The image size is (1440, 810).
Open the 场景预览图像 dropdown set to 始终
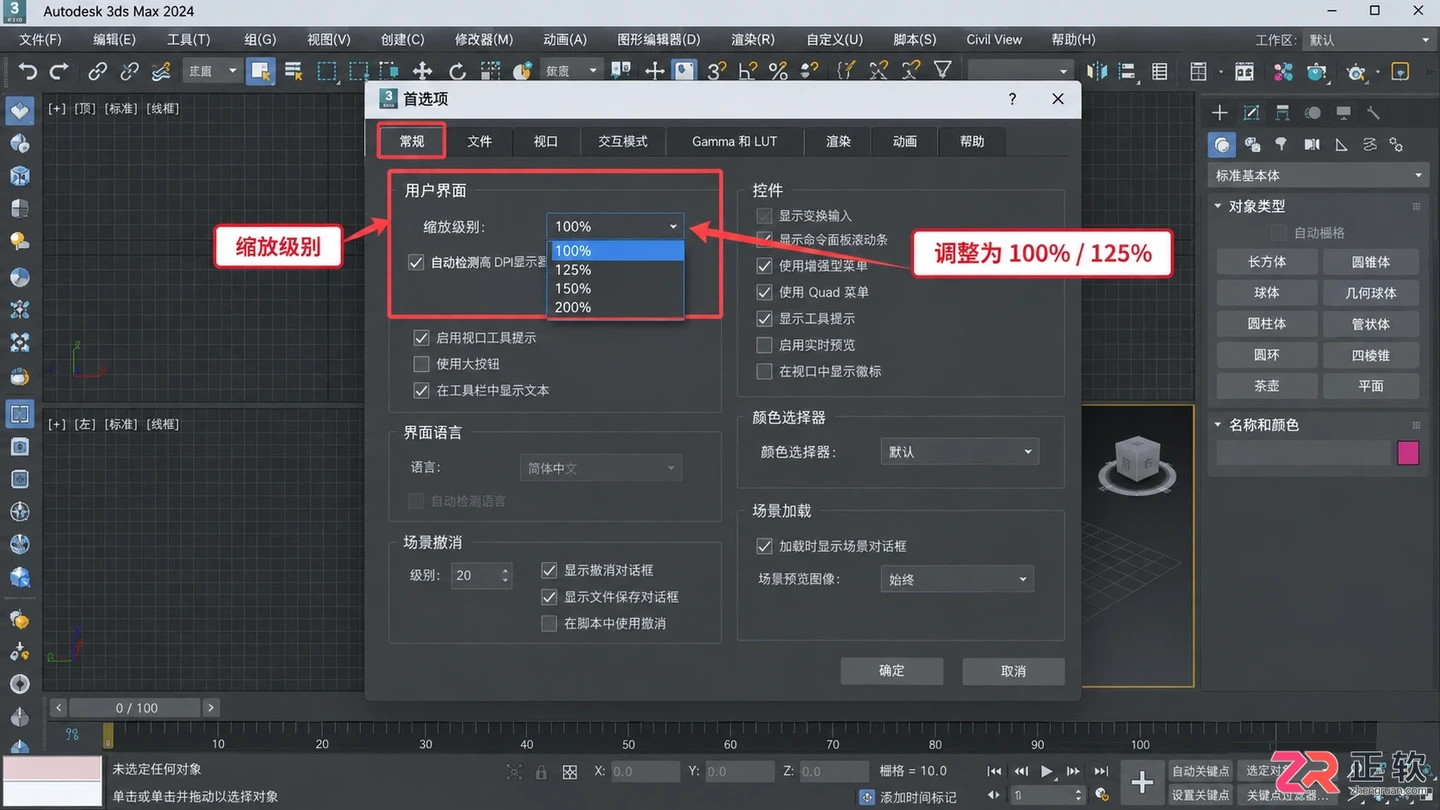[957, 579]
